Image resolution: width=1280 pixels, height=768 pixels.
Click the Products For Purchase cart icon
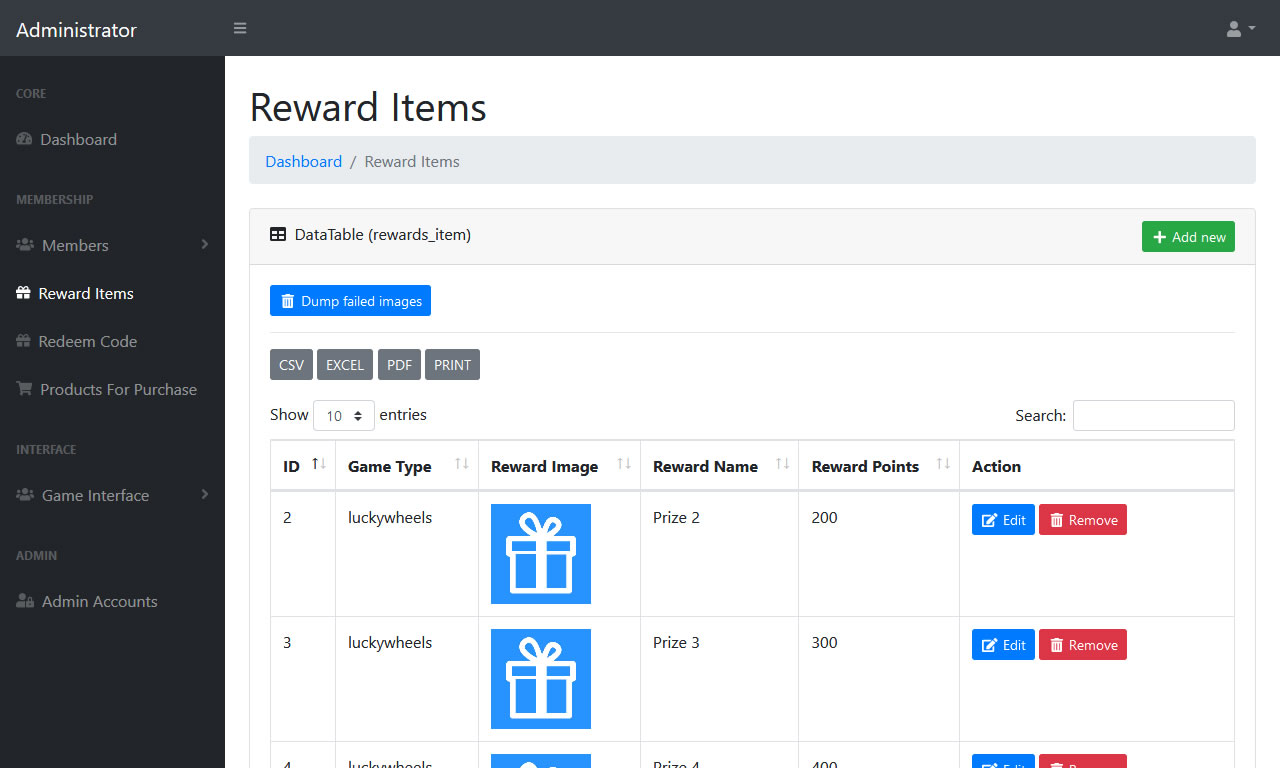[22, 389]
